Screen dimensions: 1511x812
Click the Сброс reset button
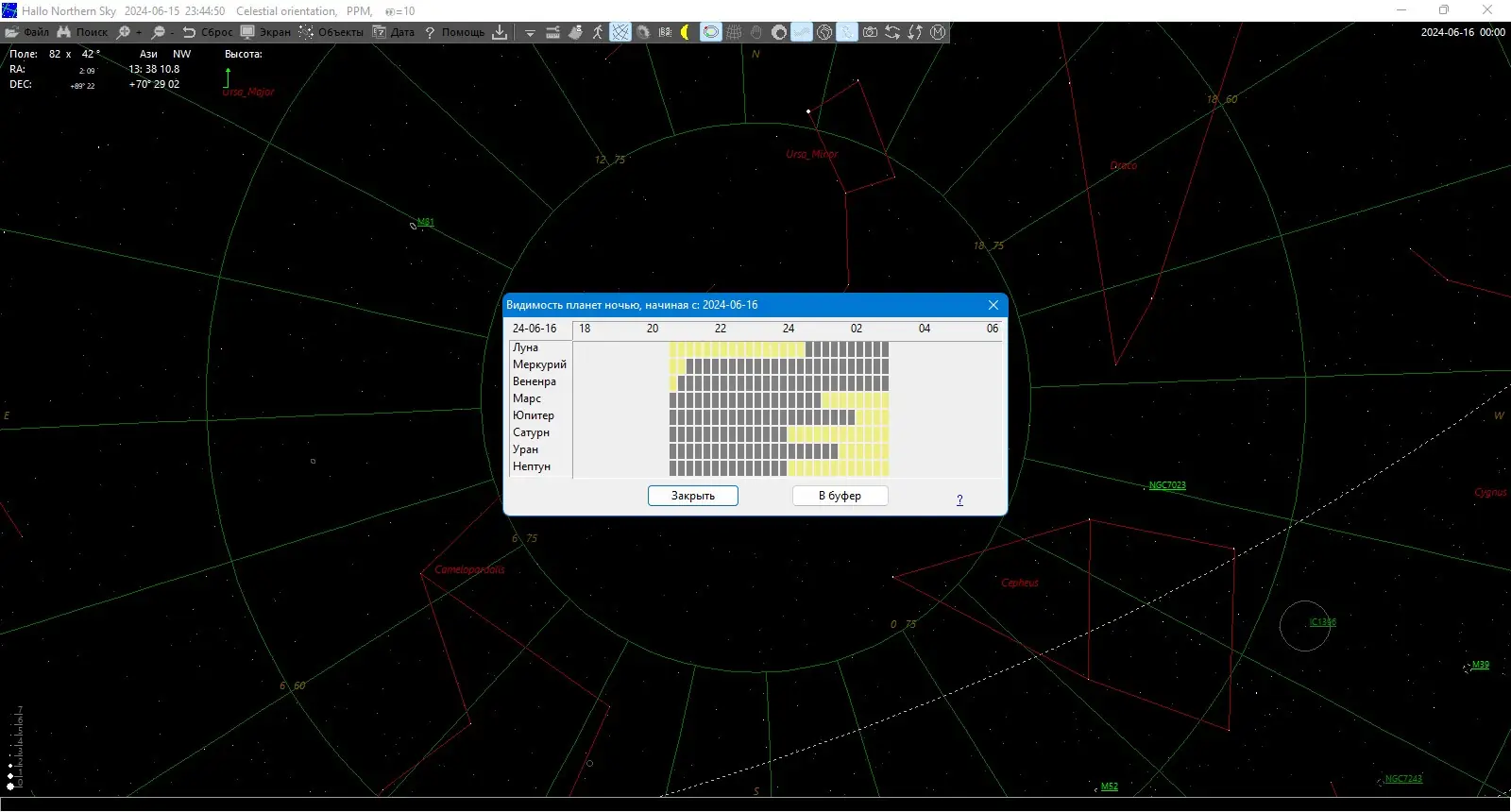tap(208, 32)
